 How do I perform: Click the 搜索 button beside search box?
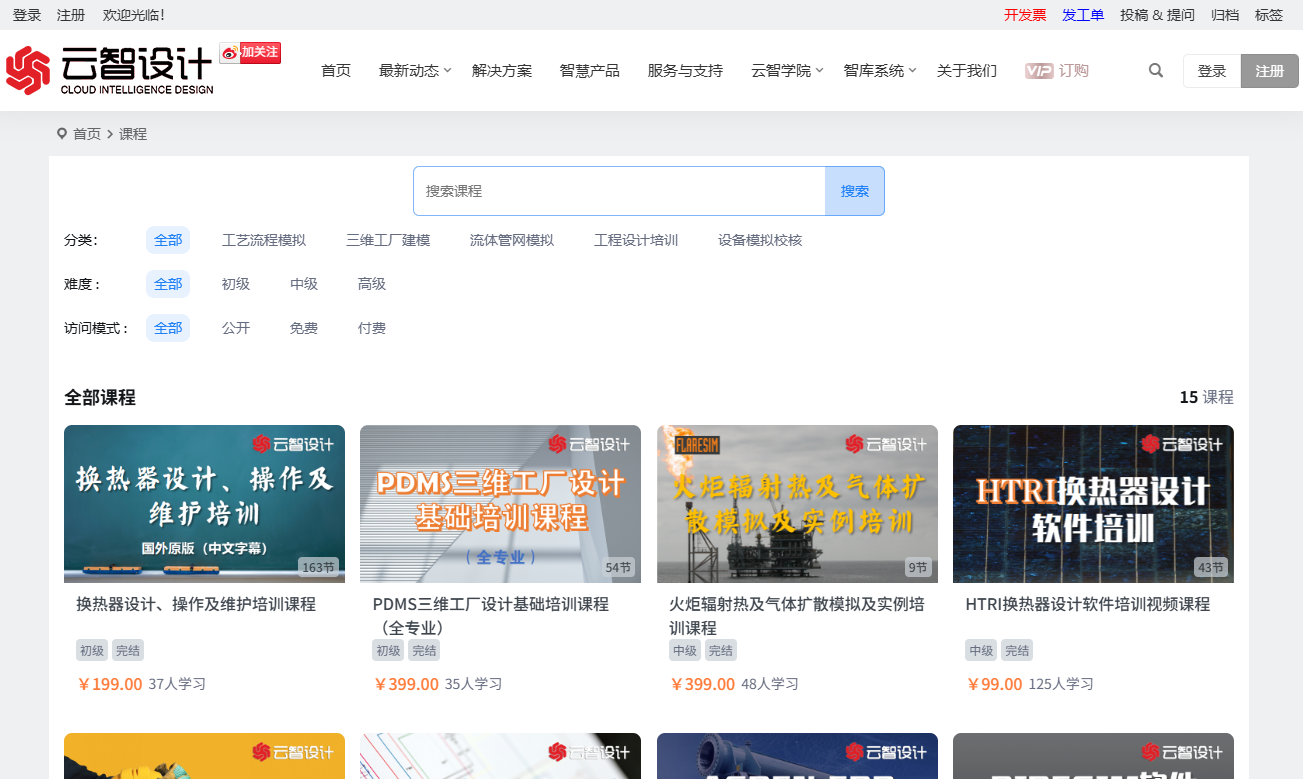855,191
